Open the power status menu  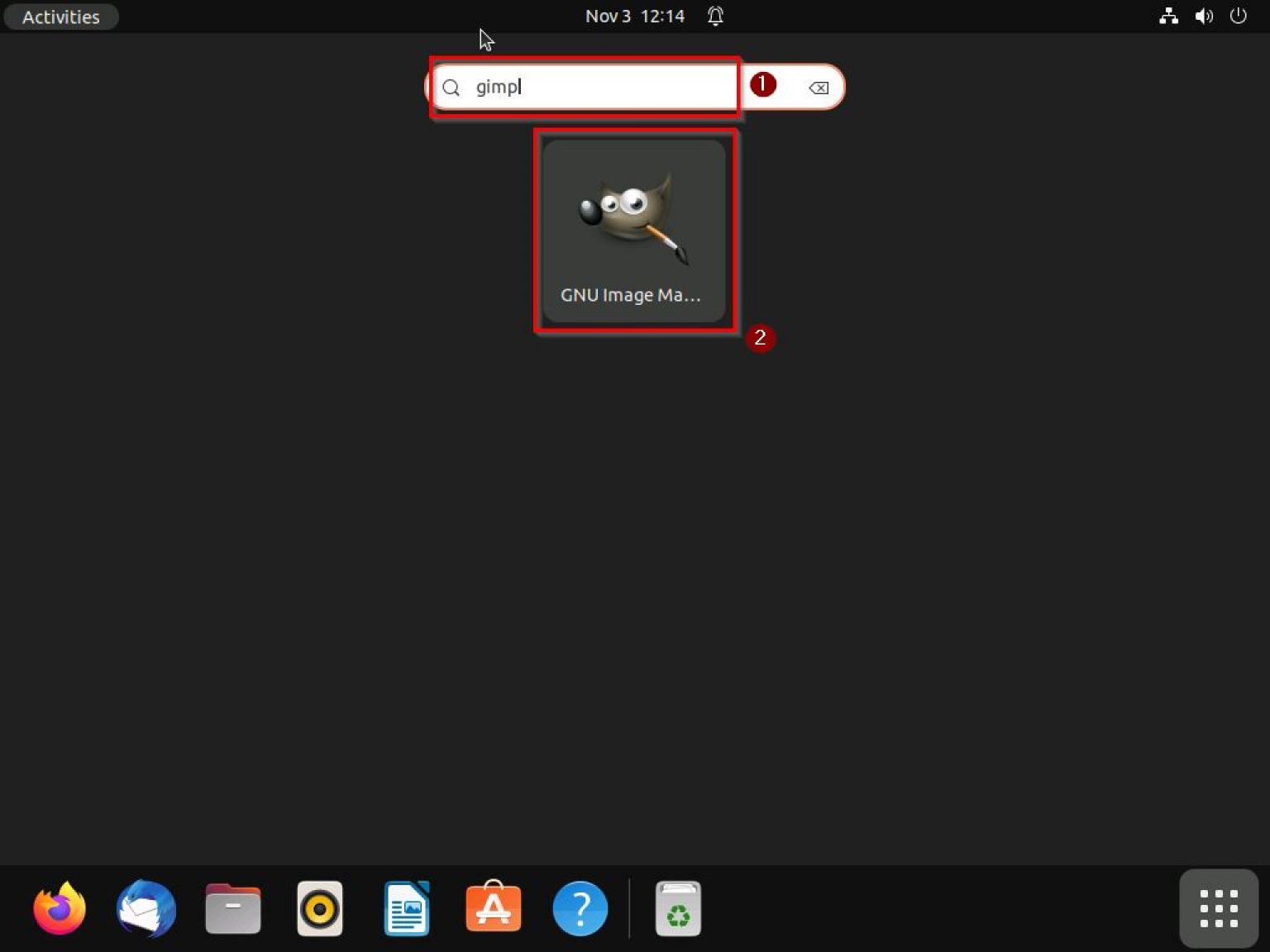[x=1238, y=16]
